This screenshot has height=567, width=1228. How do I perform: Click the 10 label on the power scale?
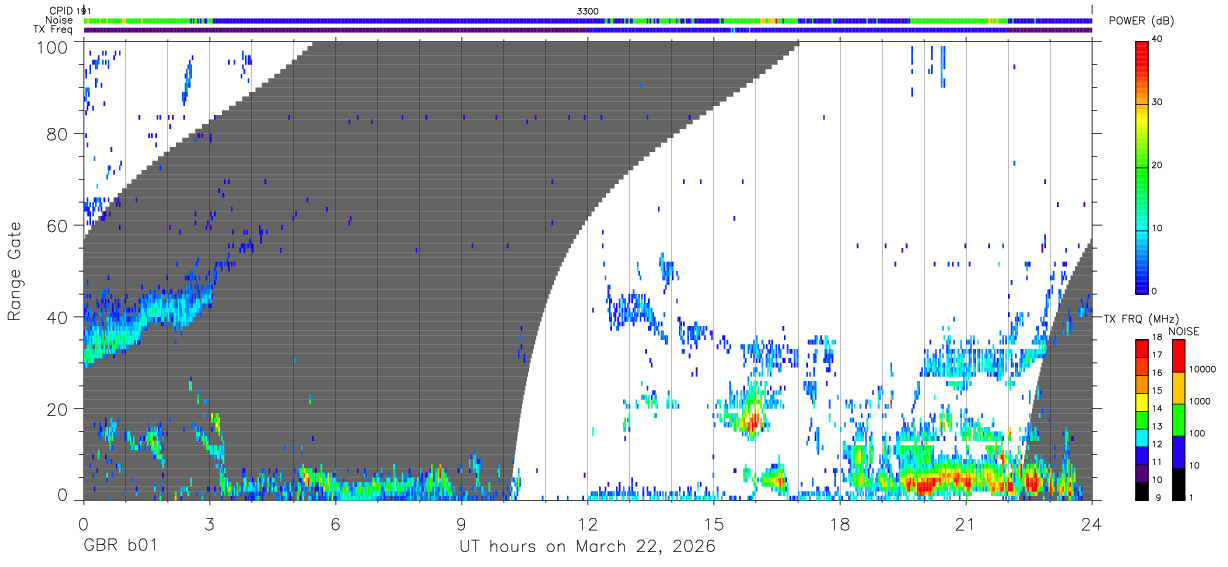click(x=1155, y=228)
